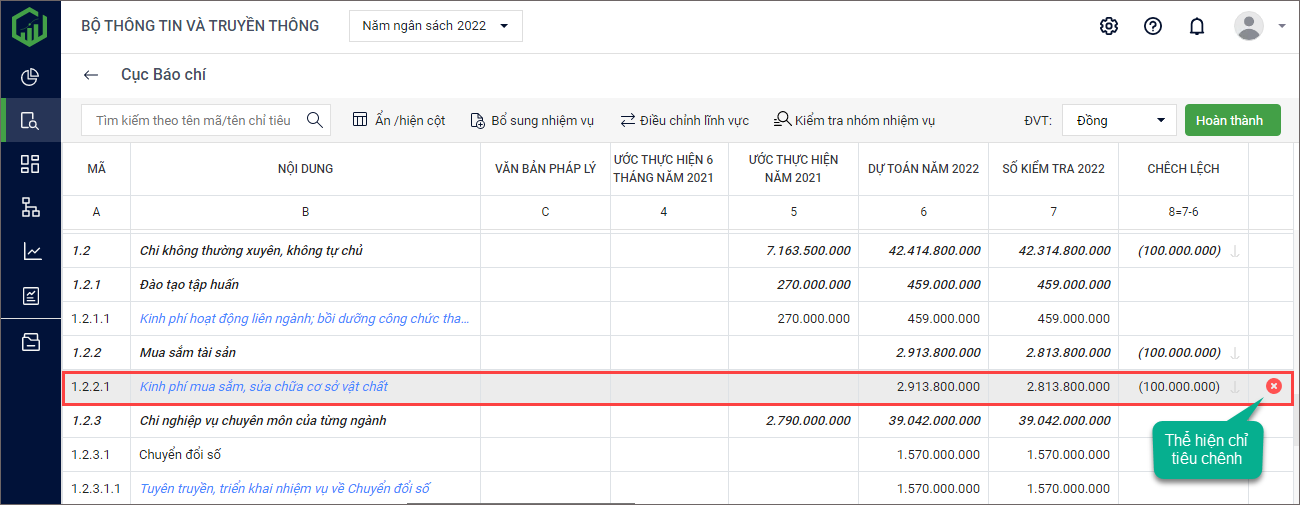Open the dashboard grid sidebar icon
This screenshot has width=1300, height=505.
[x=30, y=164]
